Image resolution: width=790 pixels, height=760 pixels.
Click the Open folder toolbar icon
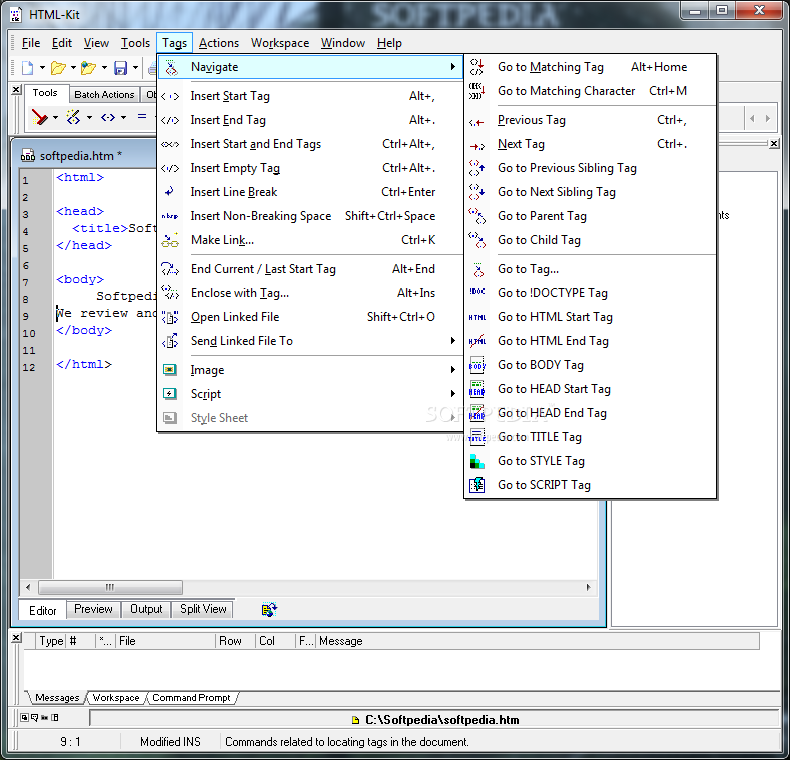(58, 68)
